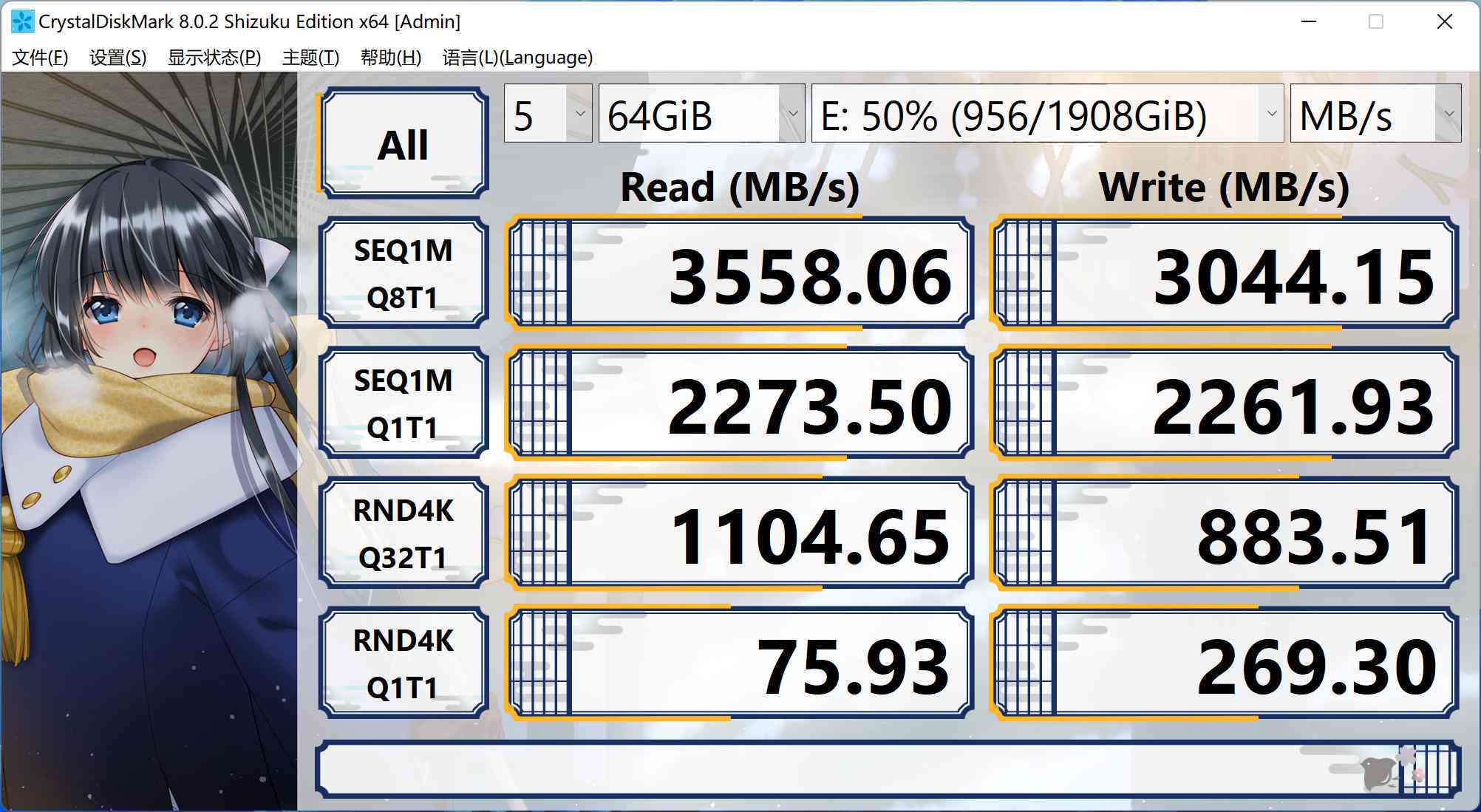Select the 3044.15 write result
This screenshot has height=812, width=1481.
1224,273
